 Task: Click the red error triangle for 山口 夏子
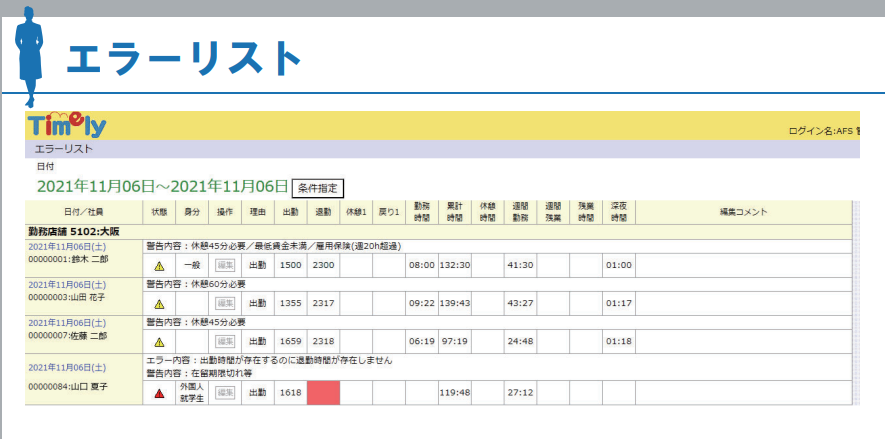pyautogui.click(x=158, y=393)
